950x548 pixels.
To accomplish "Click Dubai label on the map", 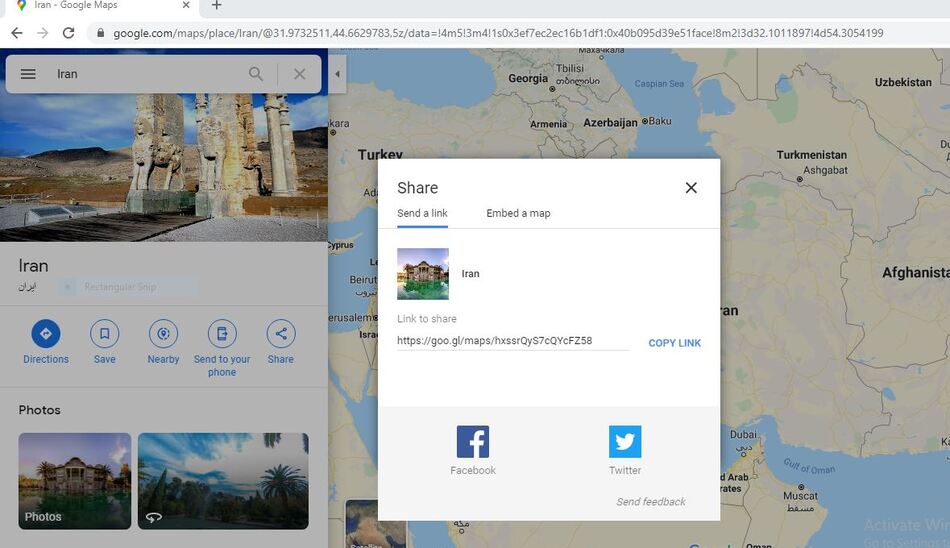I will [743, 435].
